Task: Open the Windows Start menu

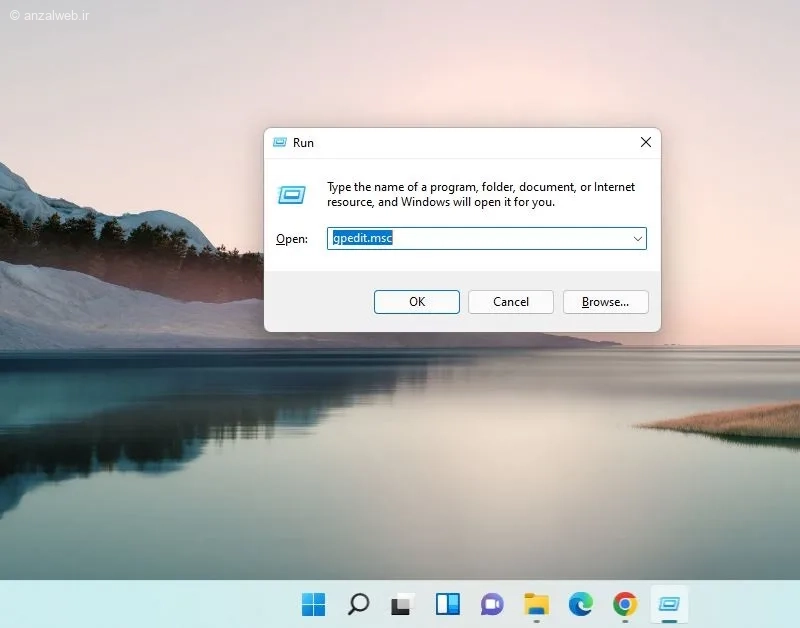Action: (313, 604)
